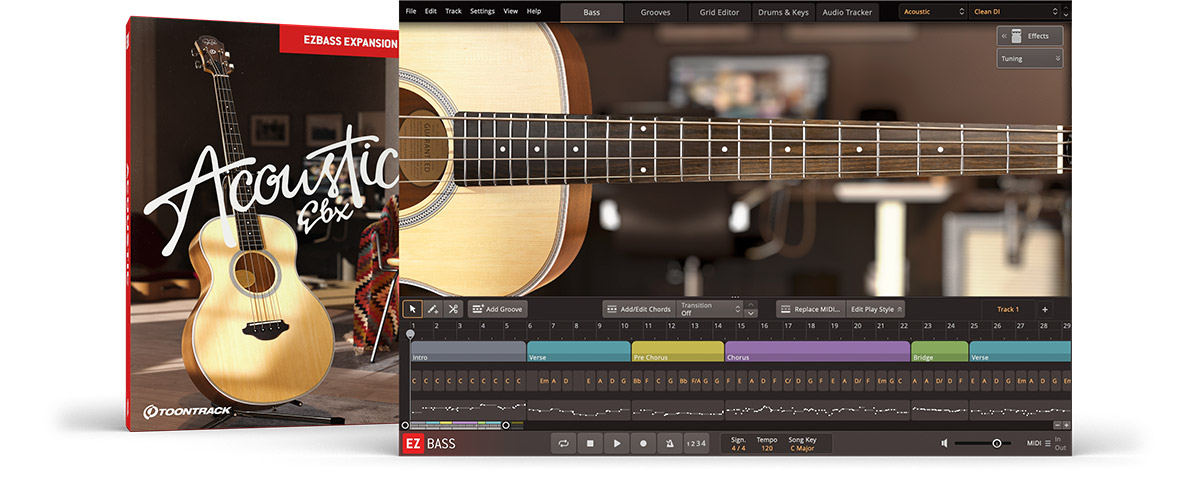Click bar 17 on the timeline ruler
Viewport: 1200px width, 488px height.
coord(788,326)
